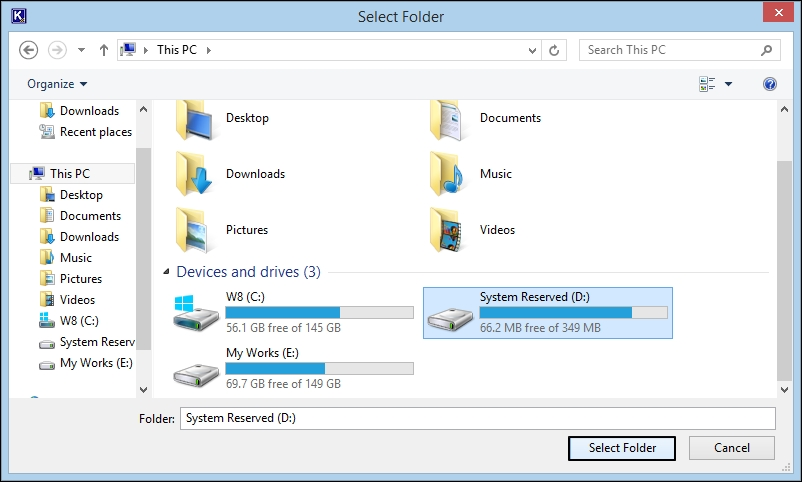Click the Desktop folder label in the main pane
This screenshot has width=802, height=482.
point(247,118)
